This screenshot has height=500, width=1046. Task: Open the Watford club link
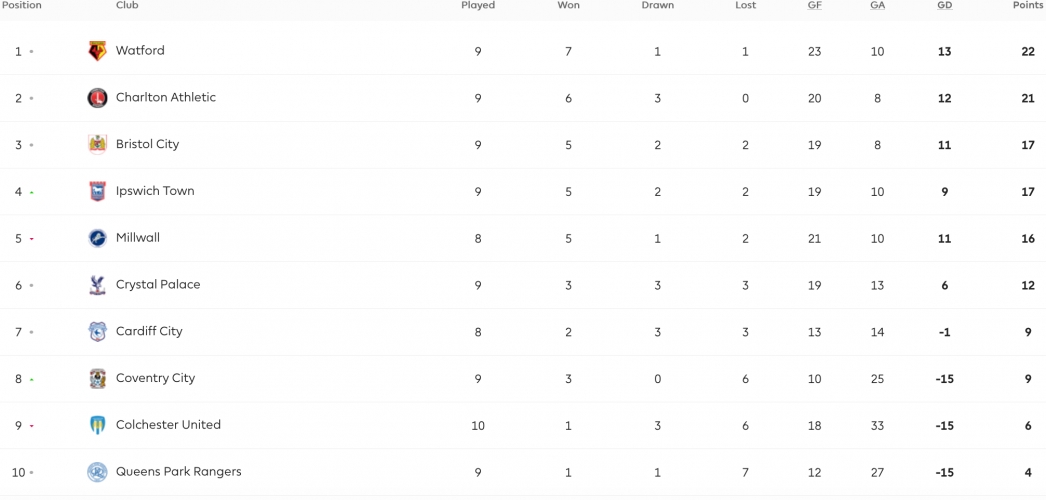pyautogui.click(x=140, y=51)
